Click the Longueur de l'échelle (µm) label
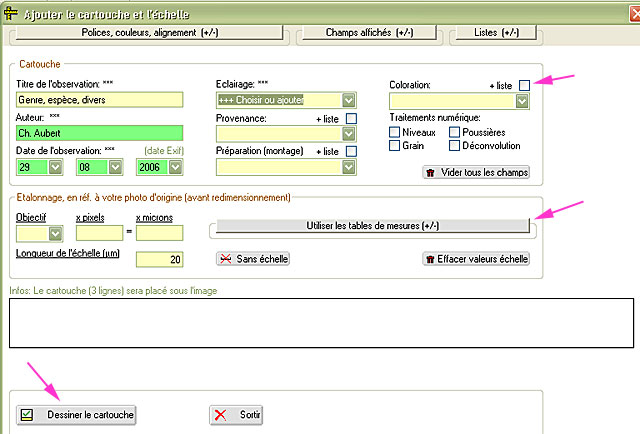This screenshot has height=434, width=640. click(68, 253)
